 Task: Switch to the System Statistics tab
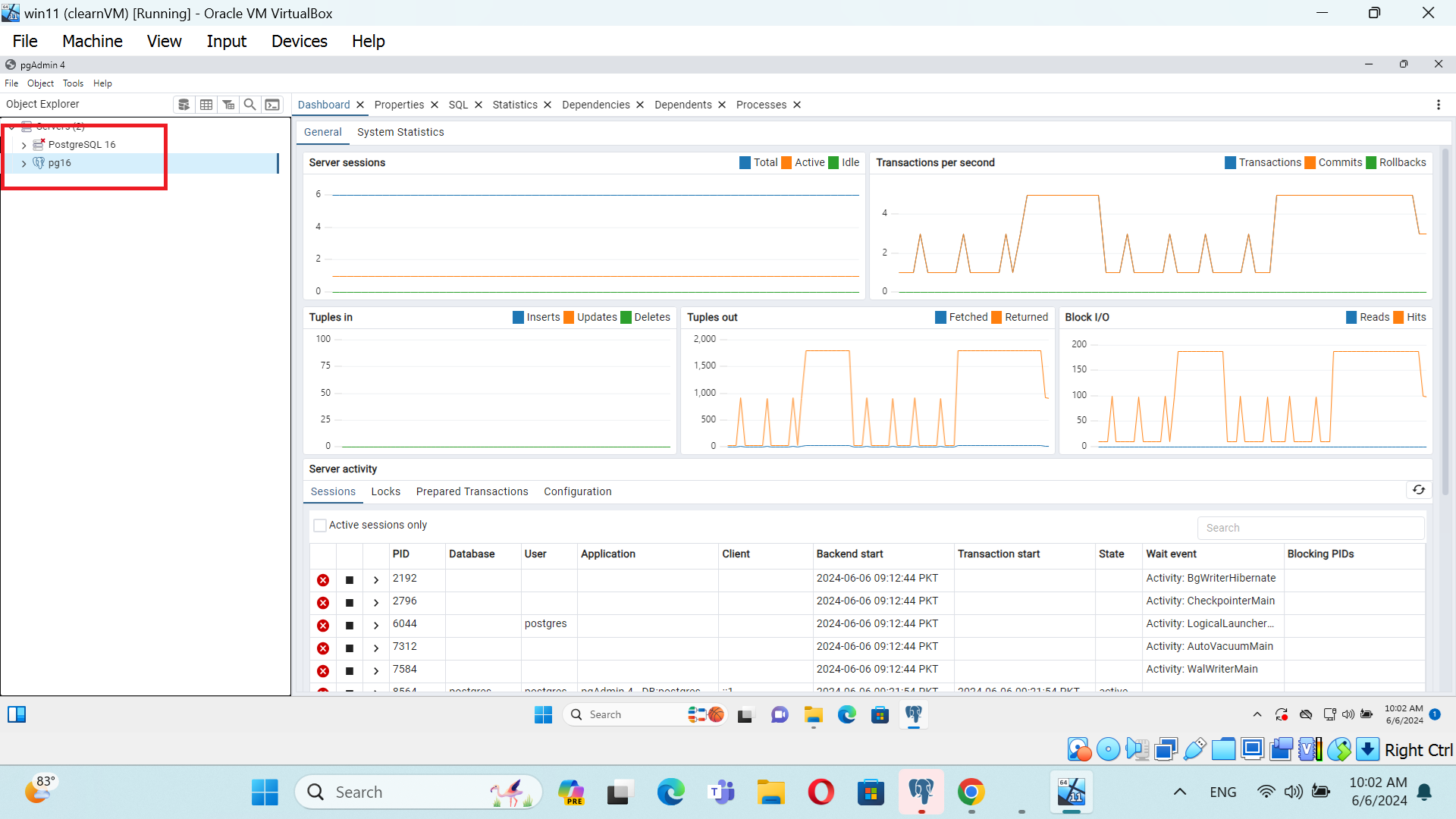pos(400,132)
